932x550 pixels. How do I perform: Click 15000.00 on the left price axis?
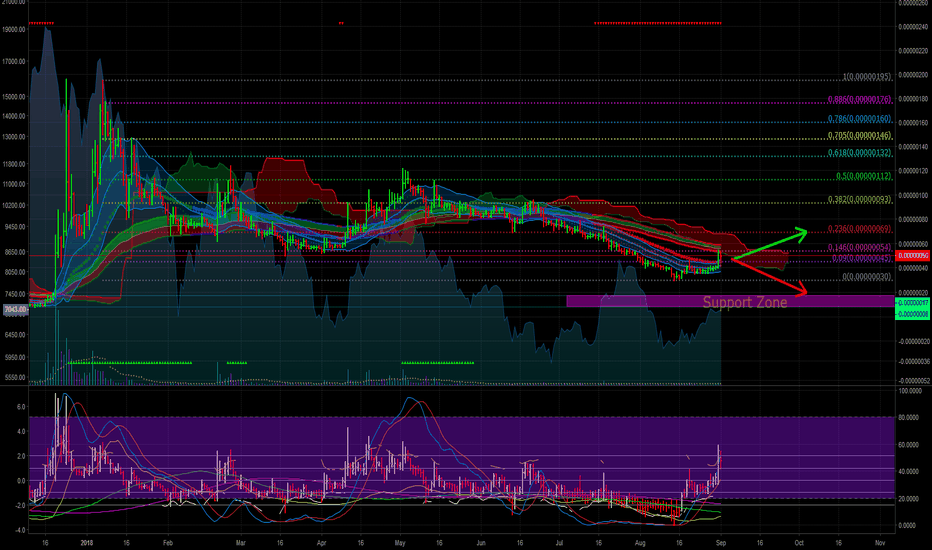click(x=14, y=96)
